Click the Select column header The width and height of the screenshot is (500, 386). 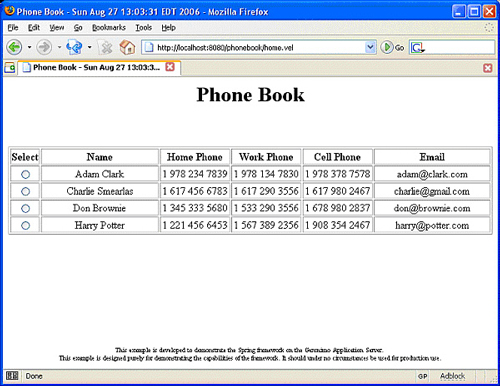pyautogui.click(x=25, y=157)
